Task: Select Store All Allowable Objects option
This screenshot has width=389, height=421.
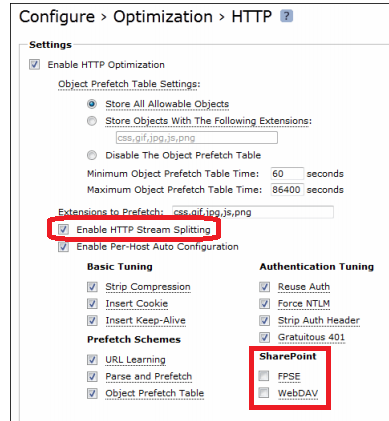Action: click(92, 104)
